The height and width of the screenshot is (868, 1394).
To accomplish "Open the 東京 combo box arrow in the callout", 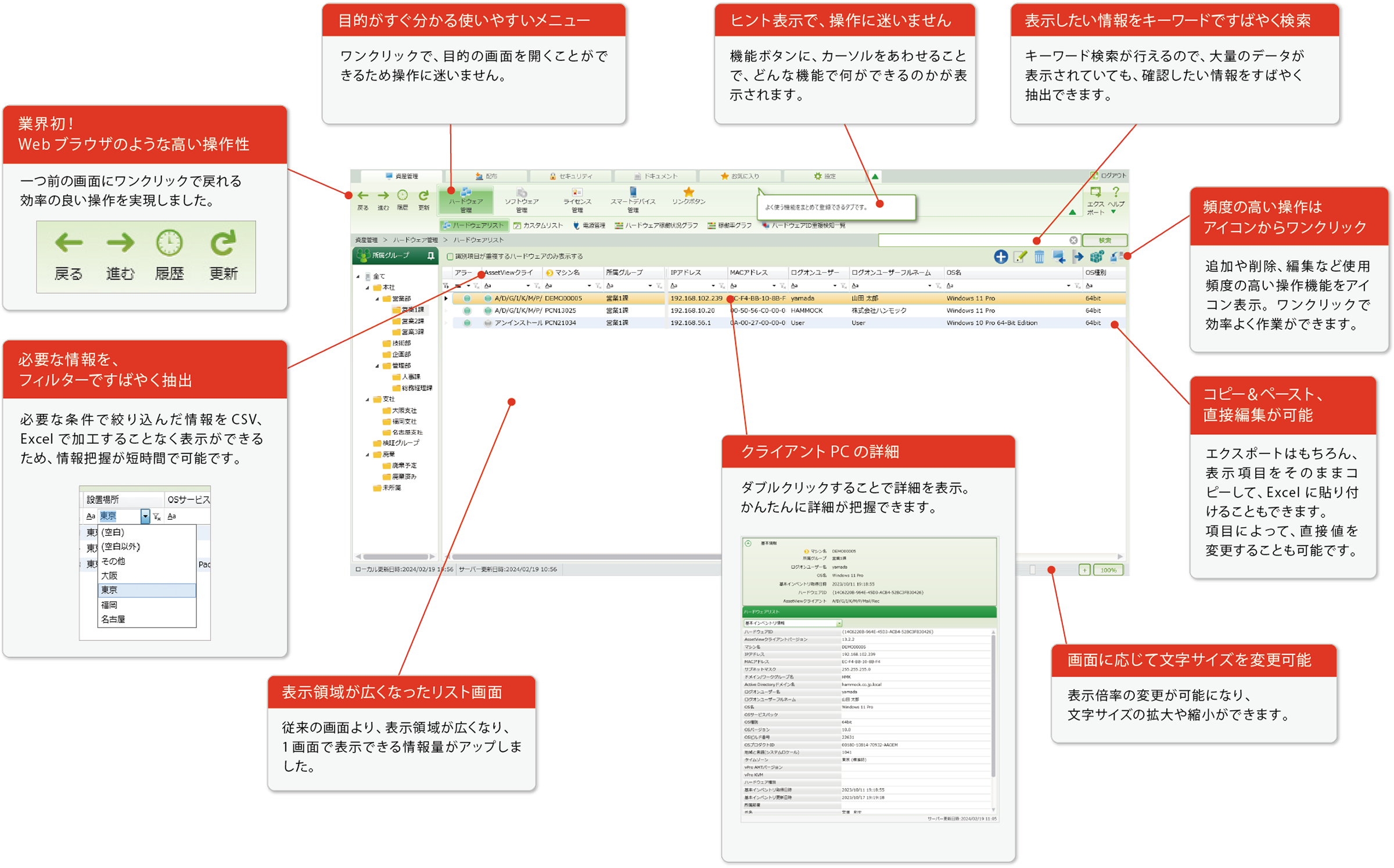I will click(x=145, y=516).
